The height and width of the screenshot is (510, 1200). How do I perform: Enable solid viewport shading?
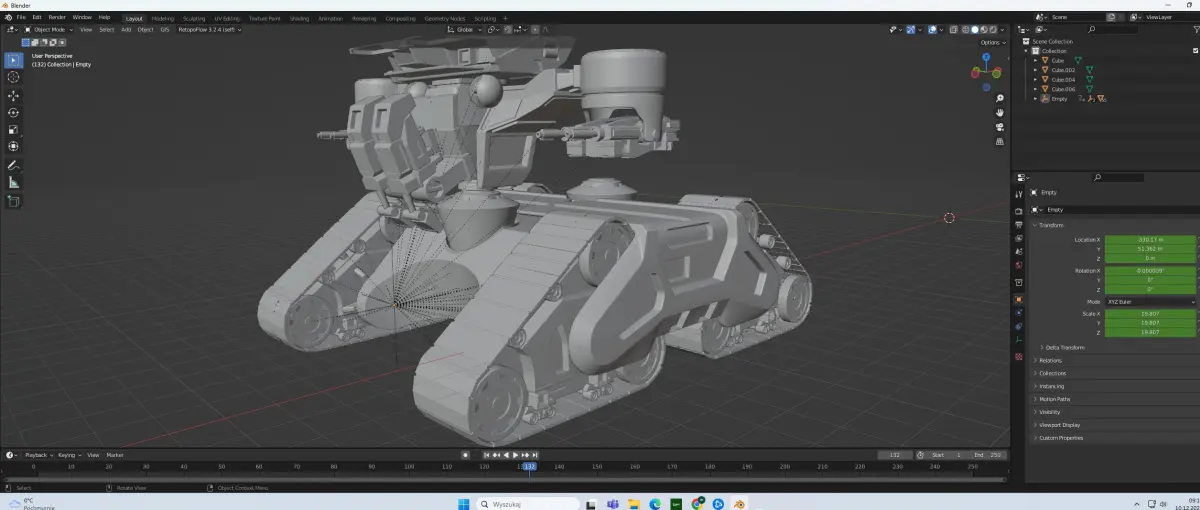pyautogui.click(x=975, y=29)
